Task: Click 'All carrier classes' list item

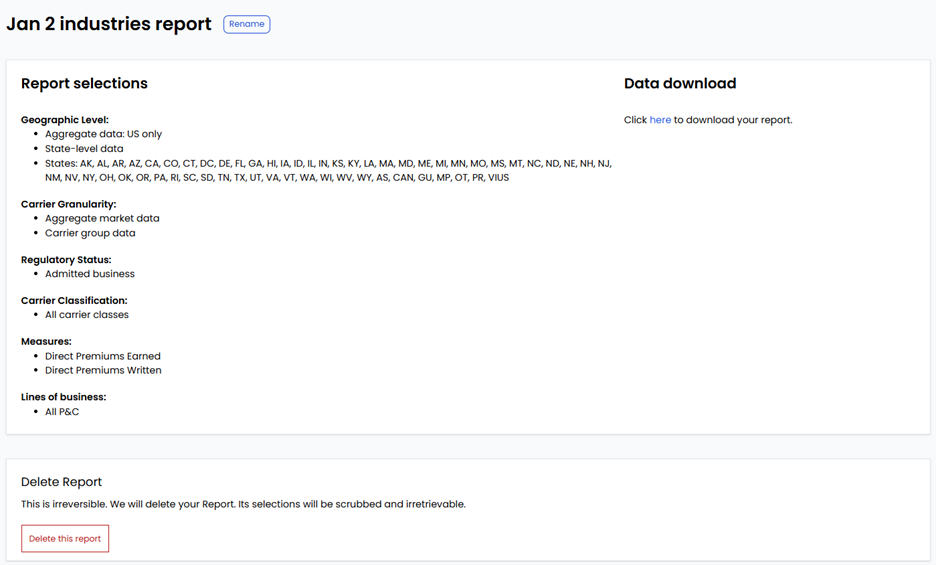Action: point(87,315)
